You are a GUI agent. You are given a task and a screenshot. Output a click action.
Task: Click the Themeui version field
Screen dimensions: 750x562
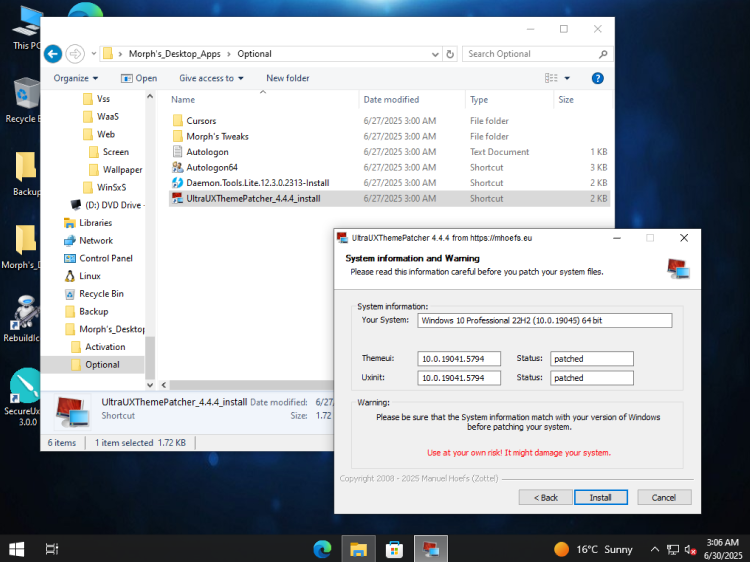click(x=459, y=359)
